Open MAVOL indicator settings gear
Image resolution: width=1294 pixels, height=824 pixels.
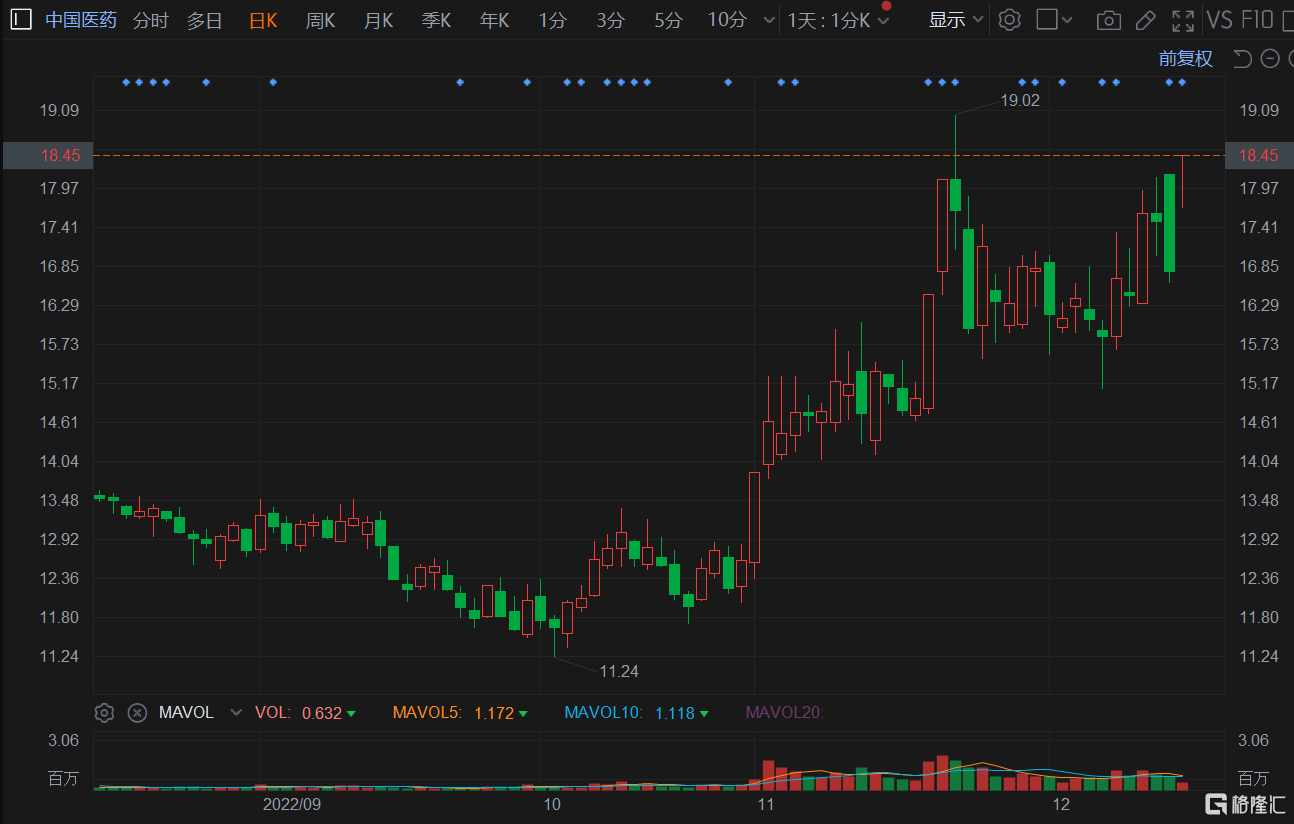tap(104, 713)
